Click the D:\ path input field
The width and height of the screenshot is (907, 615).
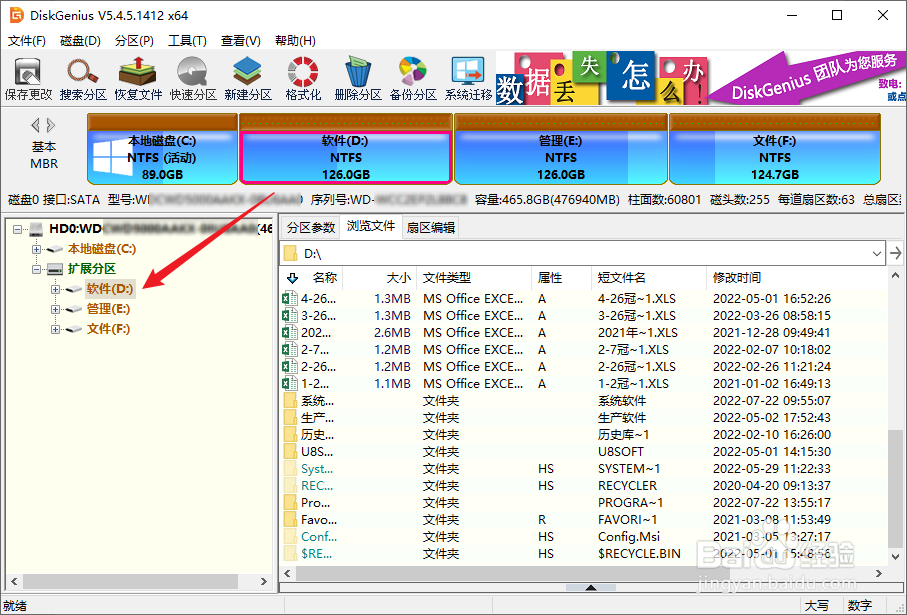pos(583,253)
